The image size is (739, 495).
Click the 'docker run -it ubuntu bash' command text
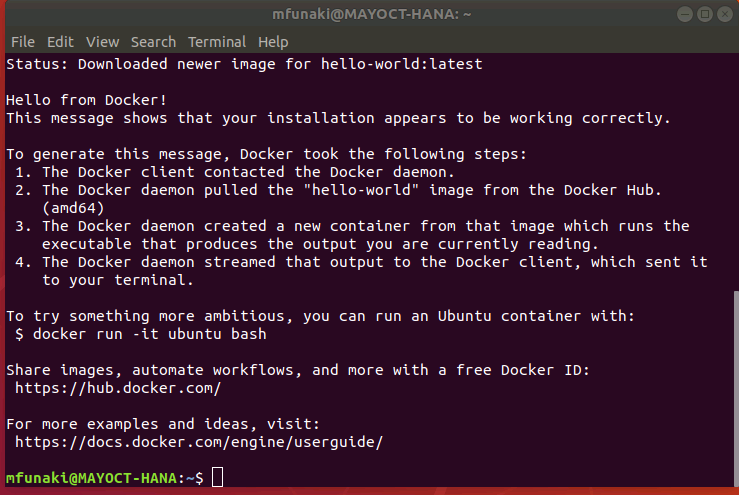point(149,334)
